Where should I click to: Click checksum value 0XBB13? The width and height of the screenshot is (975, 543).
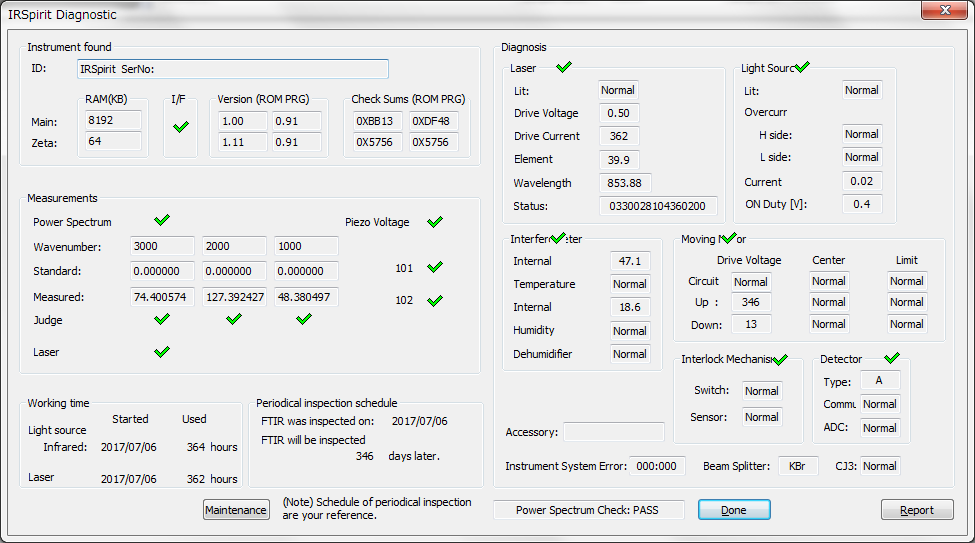coord(377,121)
